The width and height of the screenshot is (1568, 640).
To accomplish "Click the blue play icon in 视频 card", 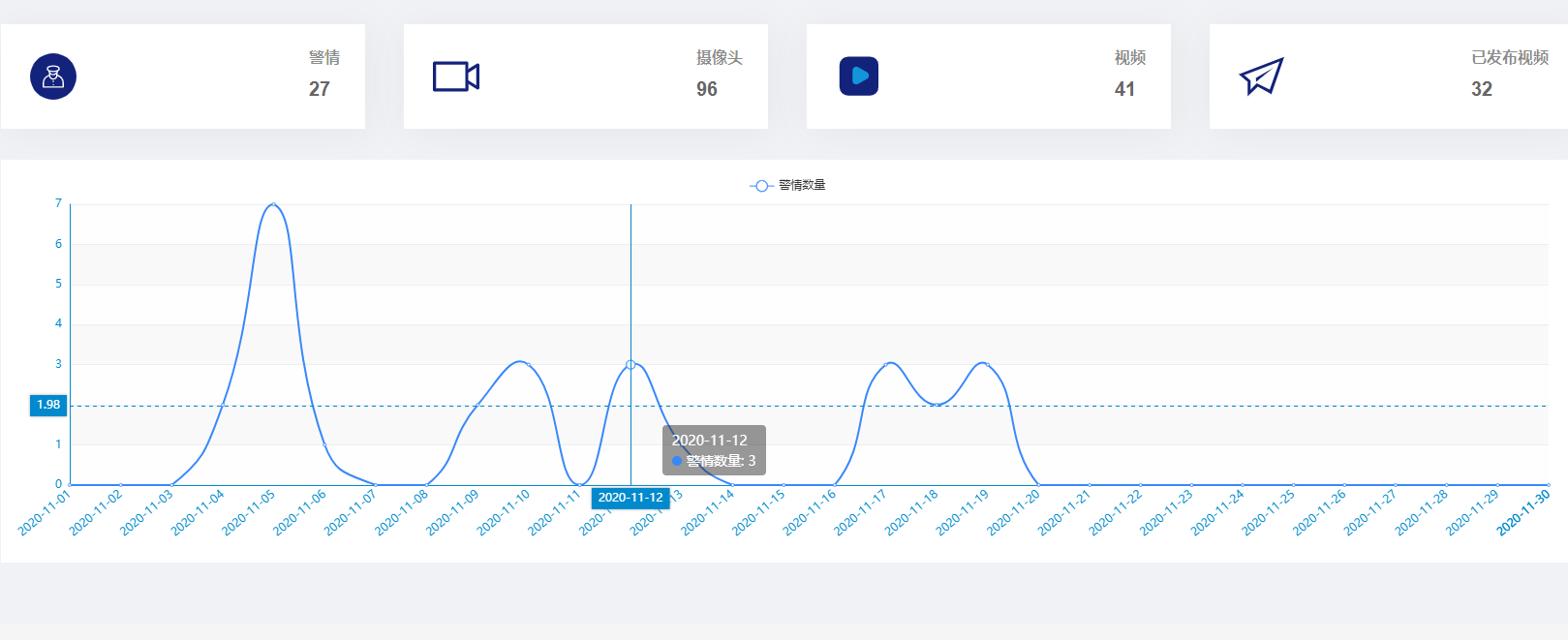I will coord(859,76).
